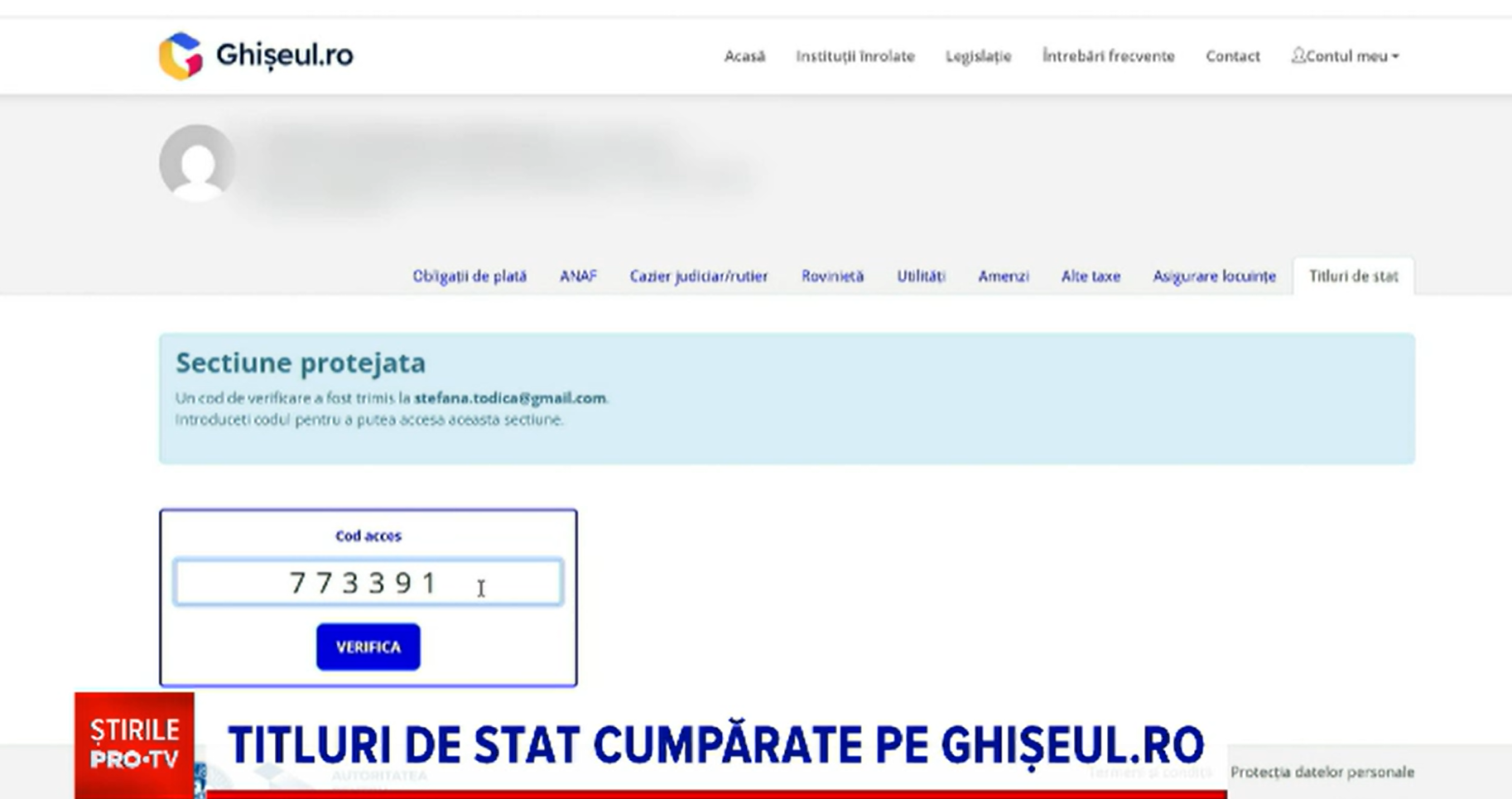Visit Întrebări frecvente
The height and width of the screenshot is (799, 1512).
pos(1109,56)
